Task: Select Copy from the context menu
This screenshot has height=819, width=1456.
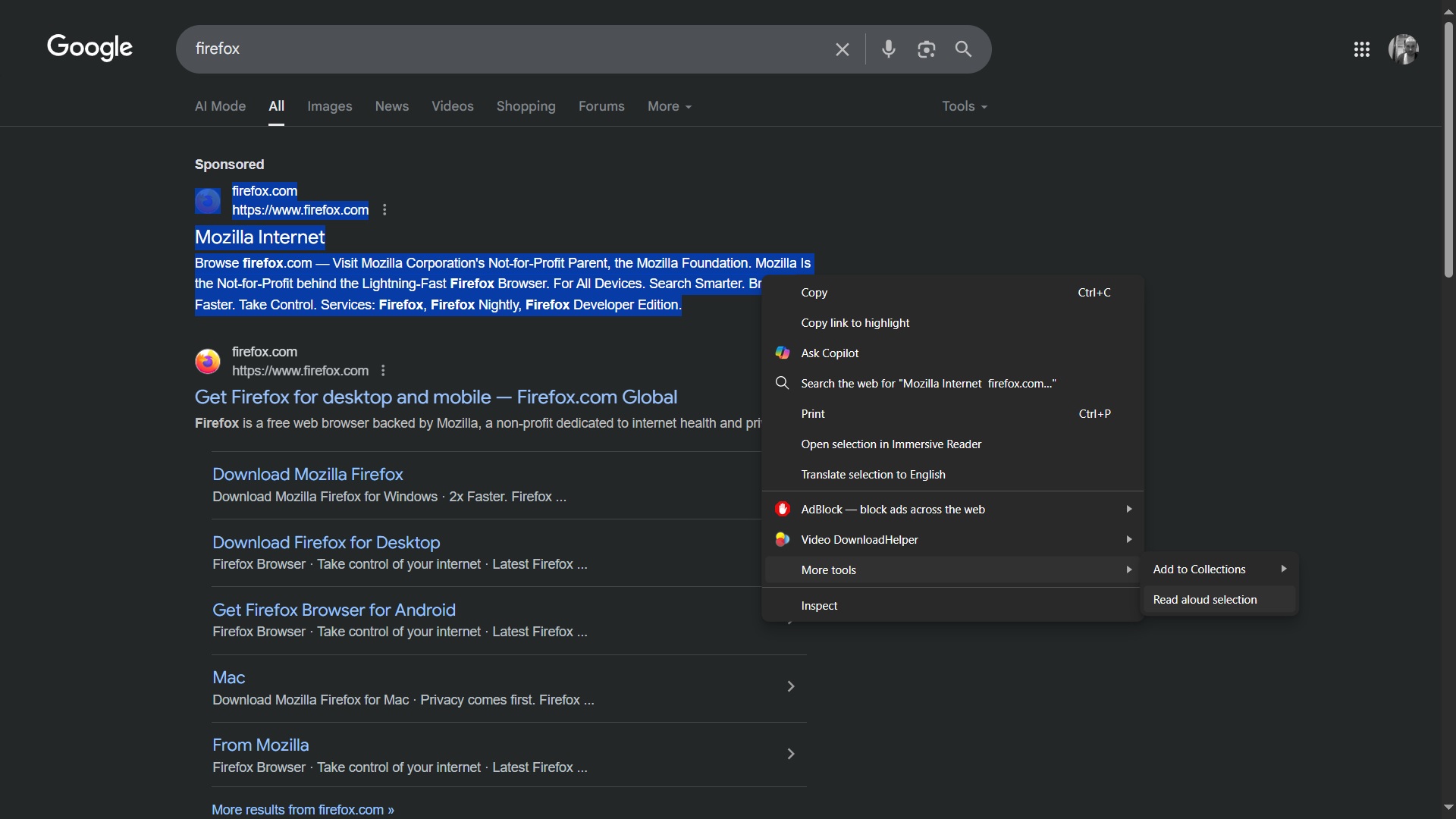Action: coord(814,292)
